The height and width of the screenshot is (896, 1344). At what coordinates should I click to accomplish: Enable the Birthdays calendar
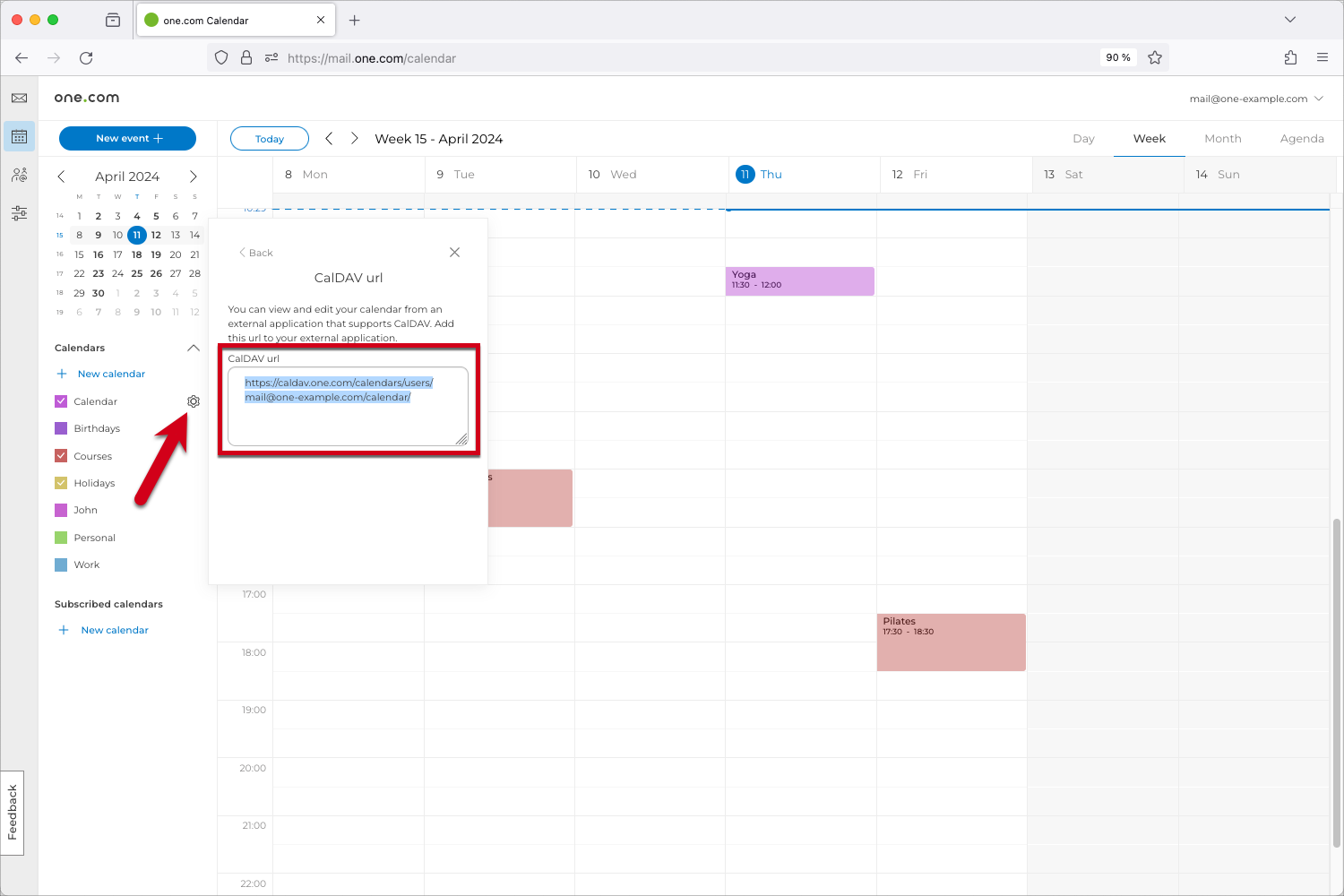click(x=60, y=428)
